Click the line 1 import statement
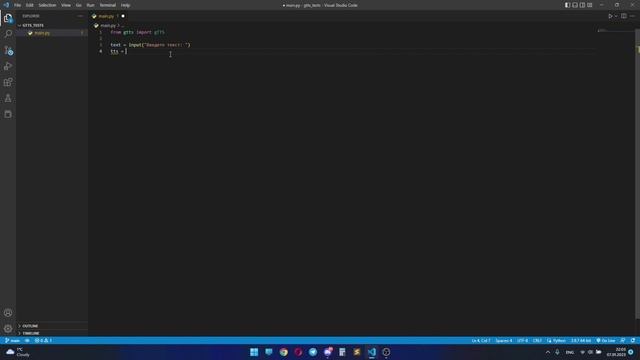640x360 pixels. [138, 32]
